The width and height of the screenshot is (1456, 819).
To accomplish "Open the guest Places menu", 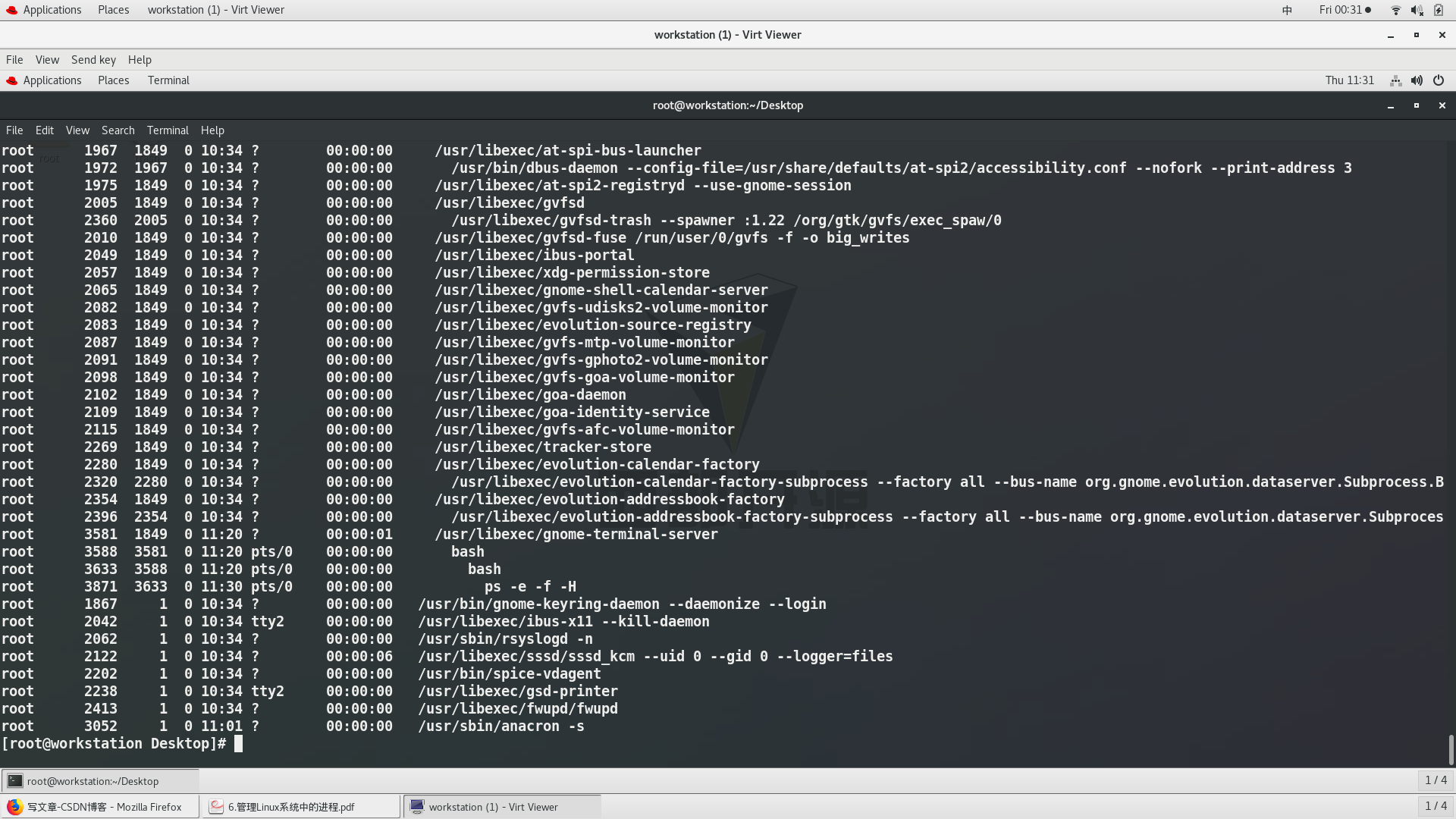I will pyautogui.click(x=113, y=80).
